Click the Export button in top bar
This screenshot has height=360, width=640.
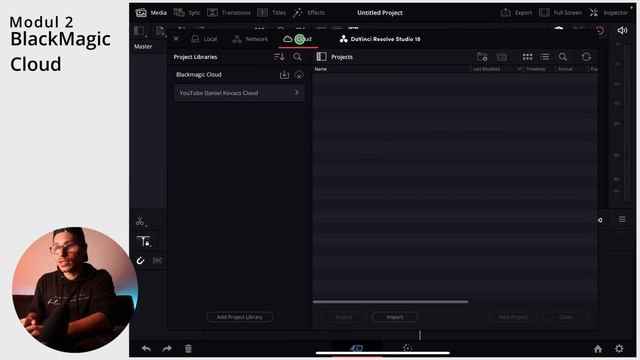(516, 13)
